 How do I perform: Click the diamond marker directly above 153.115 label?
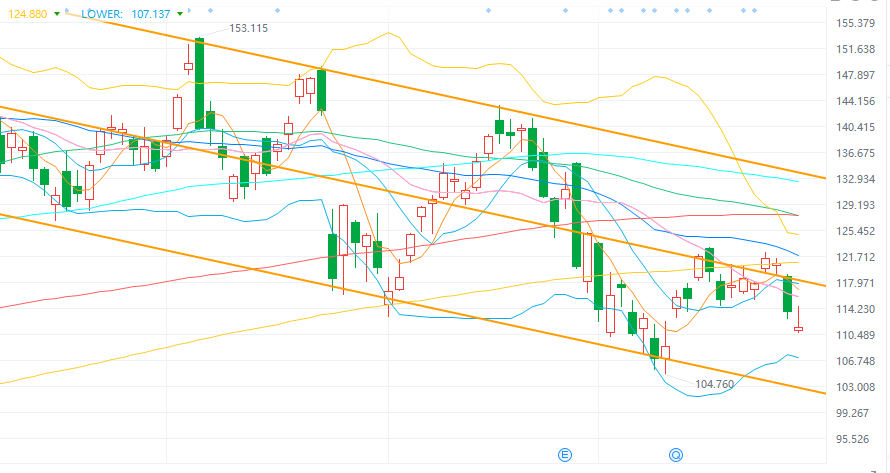(211, 11)
